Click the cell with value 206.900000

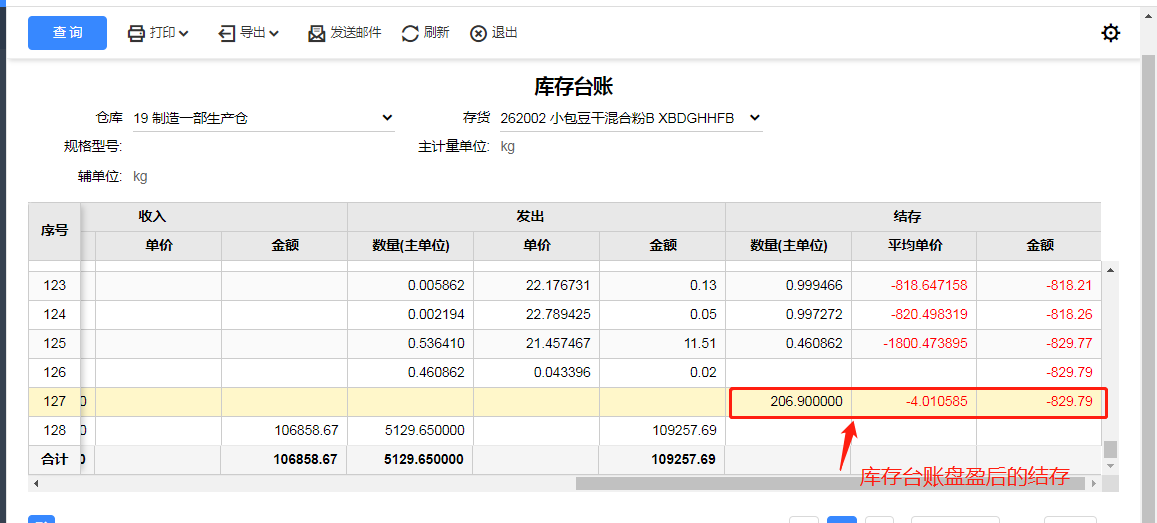coord(789,402)
